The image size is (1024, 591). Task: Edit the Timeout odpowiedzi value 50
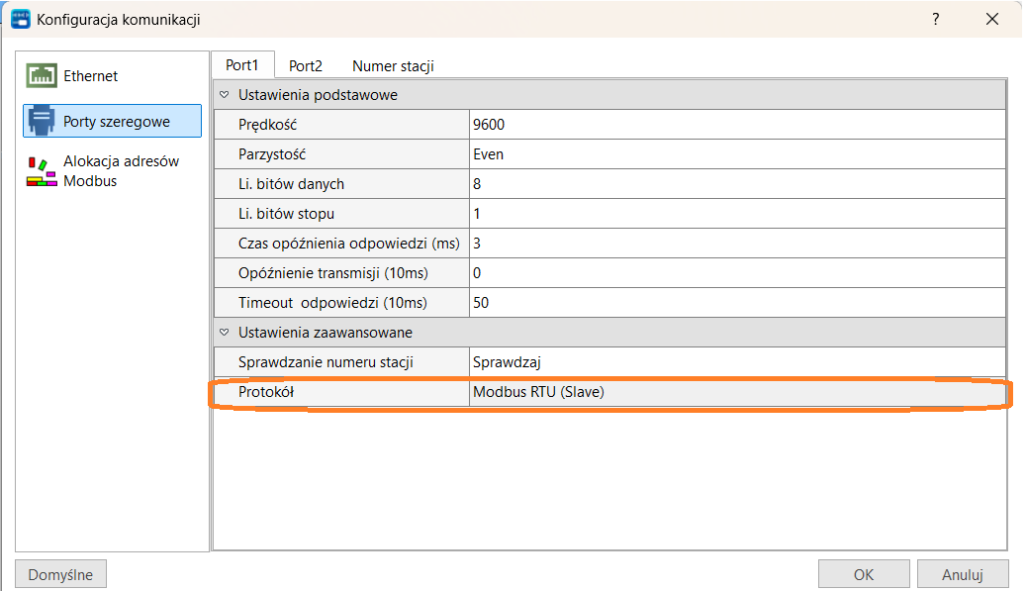(x=737, y=303)
